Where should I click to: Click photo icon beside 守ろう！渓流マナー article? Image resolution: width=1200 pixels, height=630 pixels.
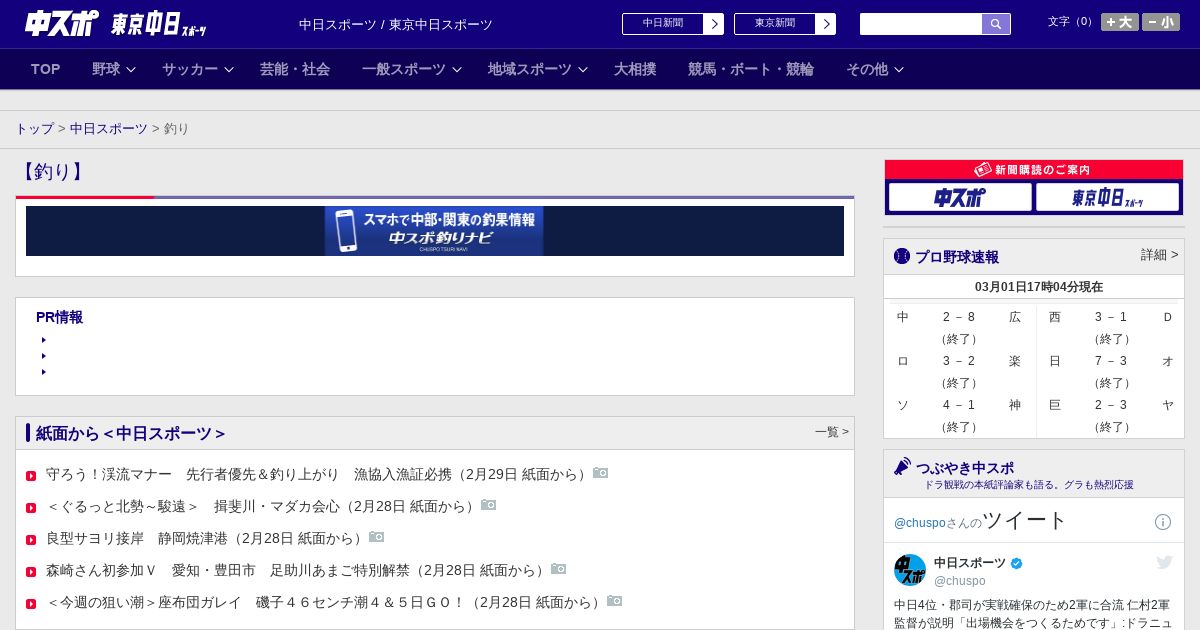600,473
